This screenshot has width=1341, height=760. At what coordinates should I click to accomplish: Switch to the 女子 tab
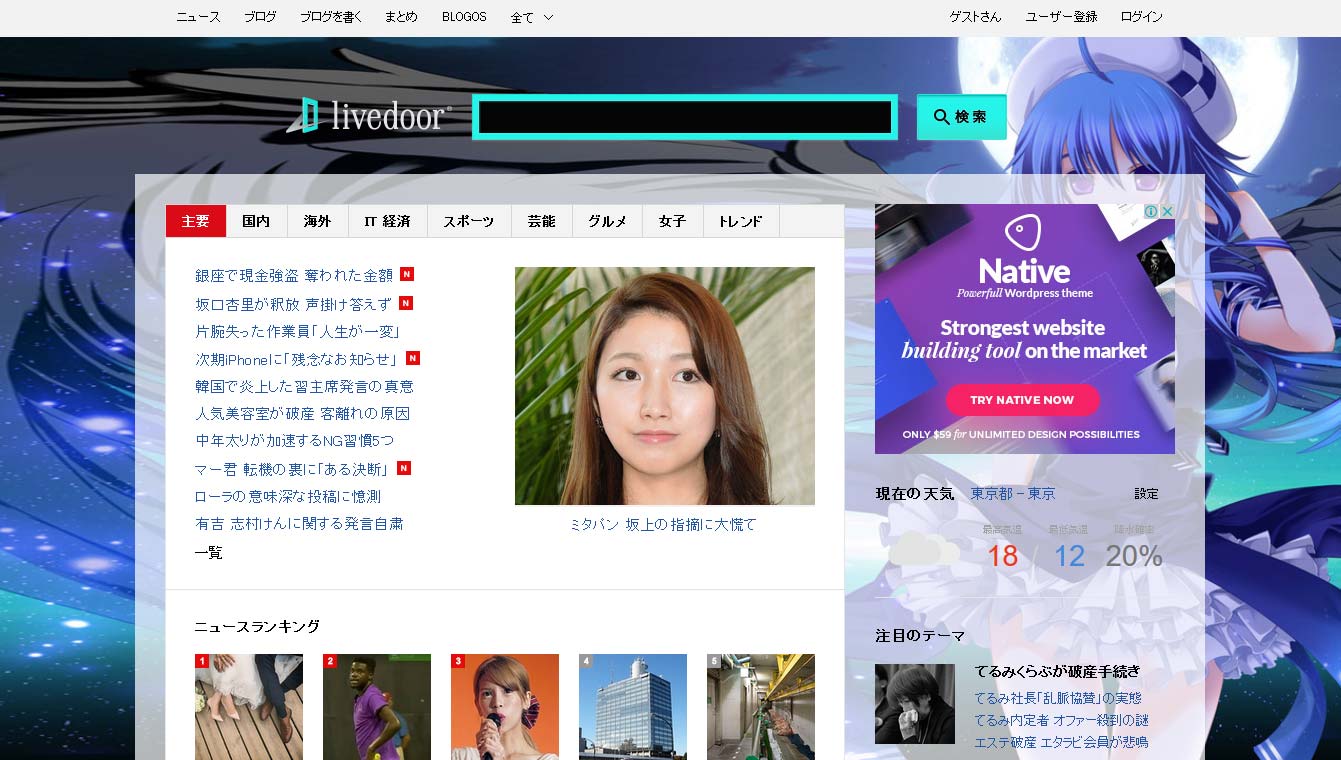[672, 221]
